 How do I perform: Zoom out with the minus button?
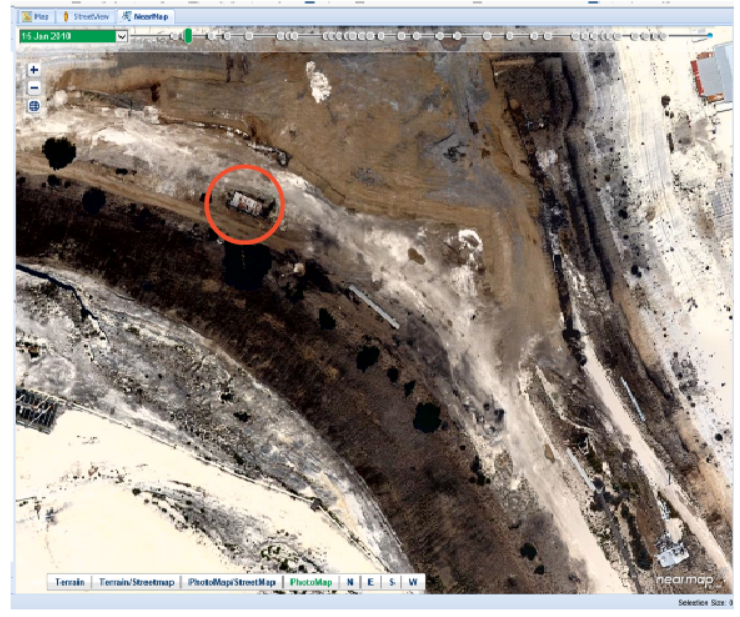pyautogui.click(x=34, y=88)
